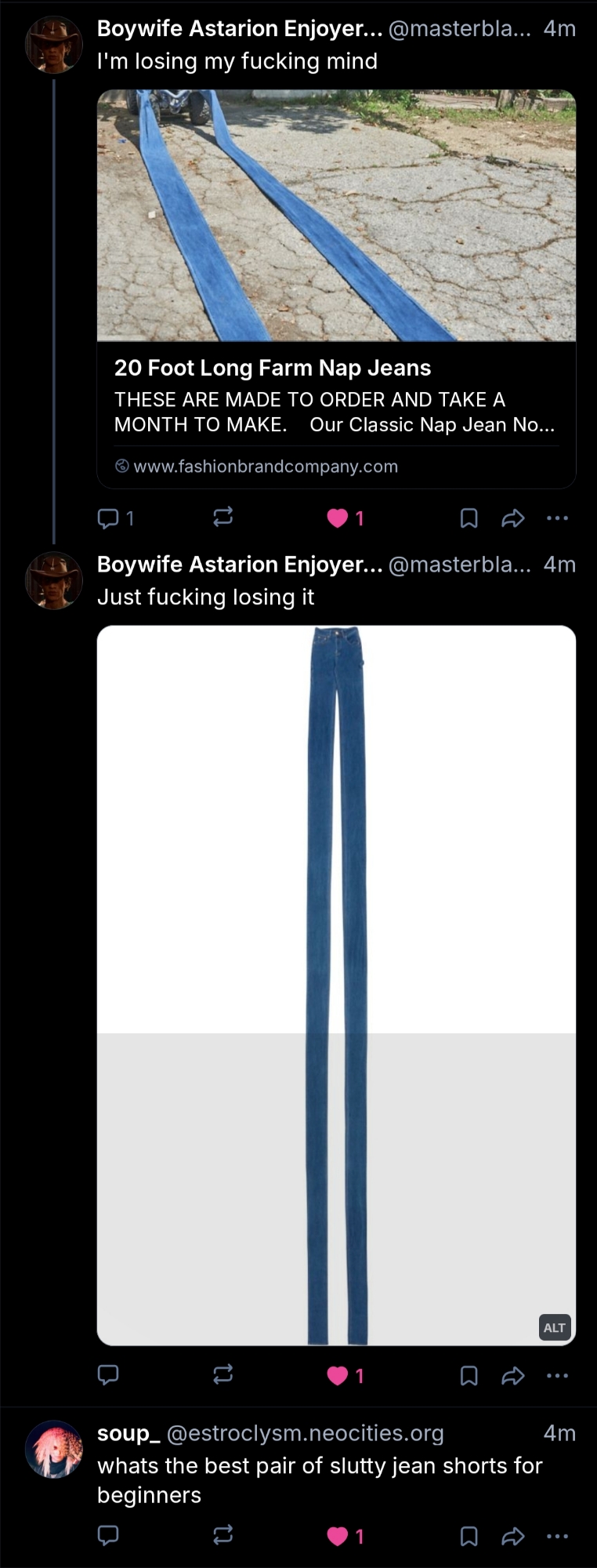The image size is (597, 1568).
Task: Repost the 20 Foot Long Farm Nap Jeans post
Action: pyautogui.click(x=223, y=517)
